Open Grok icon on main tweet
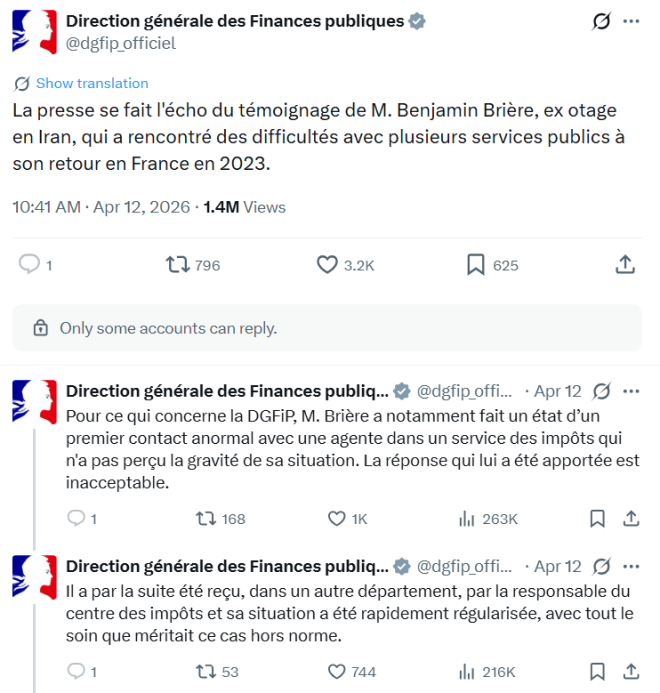 click(x=602, y=21)
